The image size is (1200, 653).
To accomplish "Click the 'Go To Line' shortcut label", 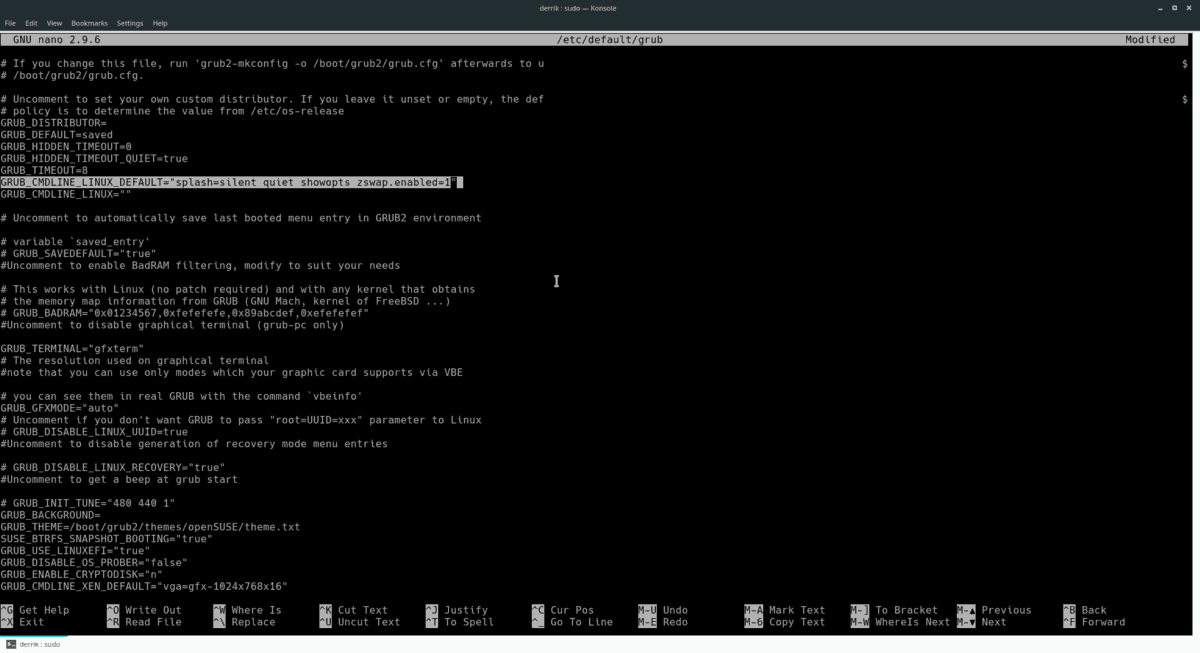I will pyautogui.click(x=582, y=622).
